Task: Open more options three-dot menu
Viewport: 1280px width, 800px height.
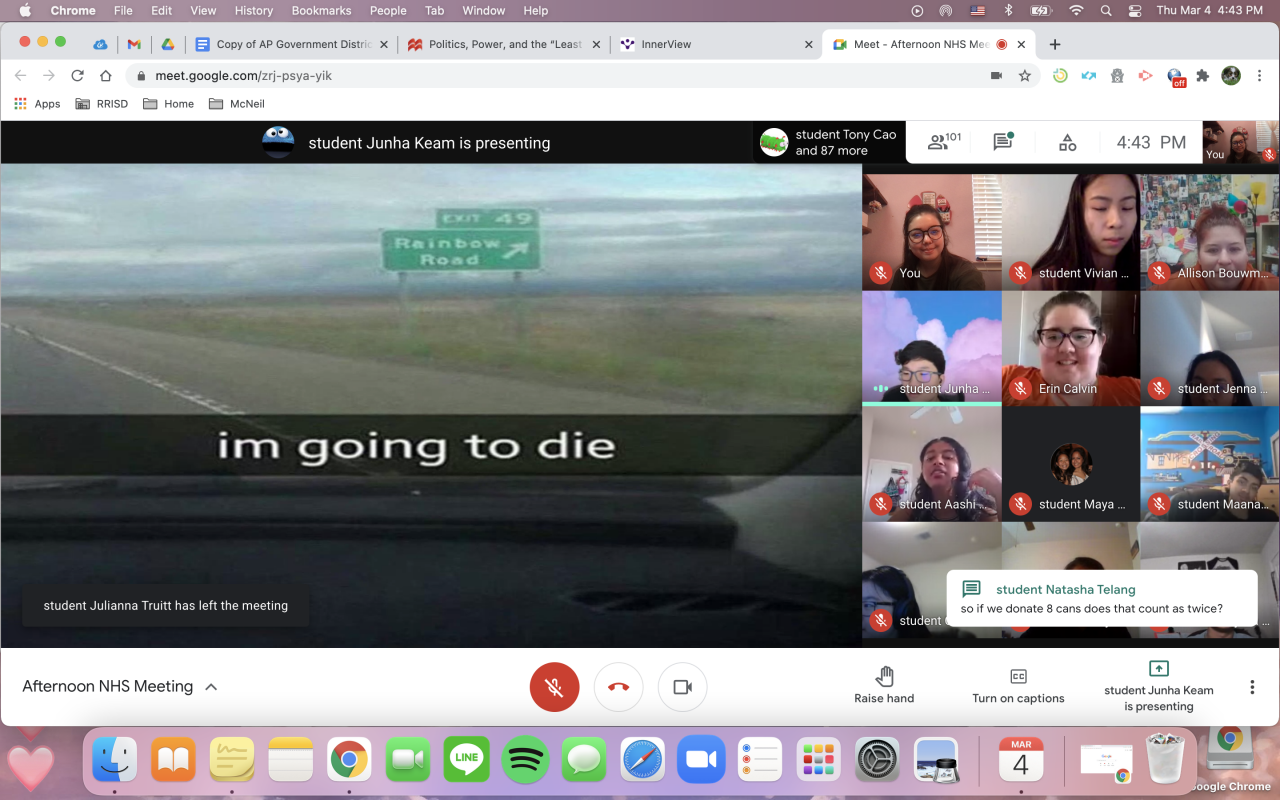Action: point(1252,687)
